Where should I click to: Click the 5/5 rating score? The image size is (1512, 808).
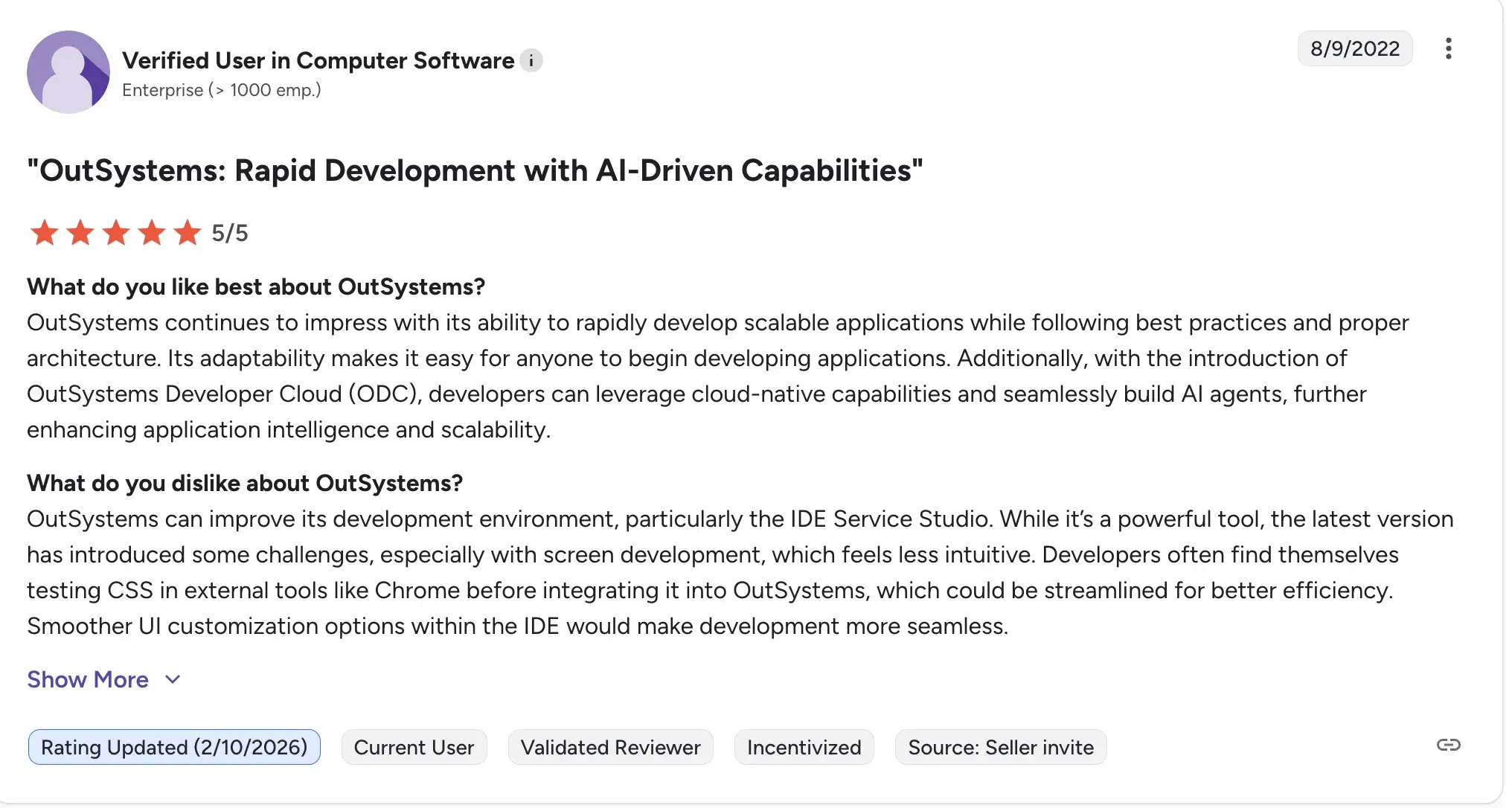point(229,232)
